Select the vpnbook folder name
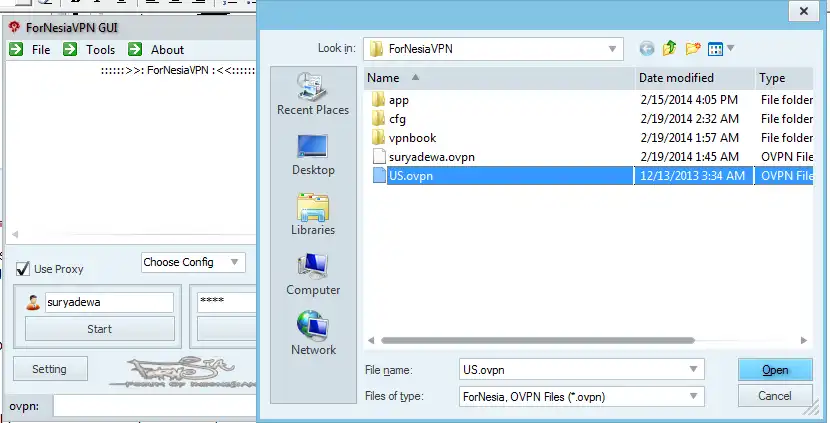The image size is (830, 423). [412, 138]
